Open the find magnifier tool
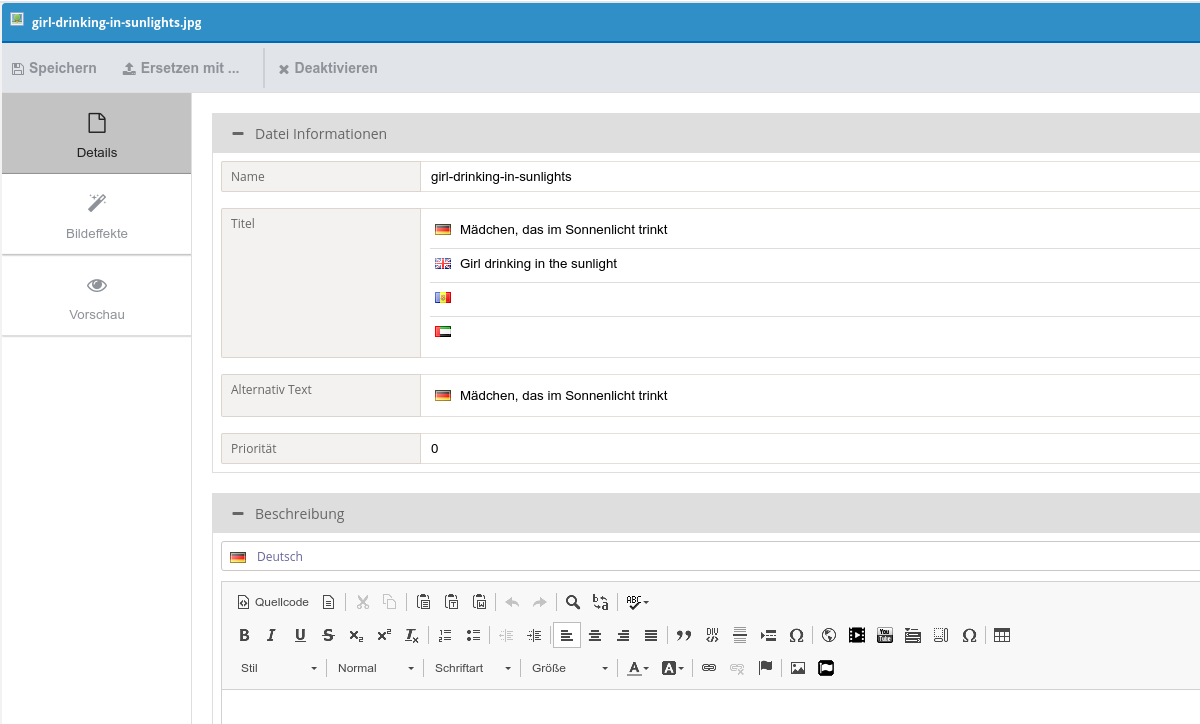 coord(572,602)
